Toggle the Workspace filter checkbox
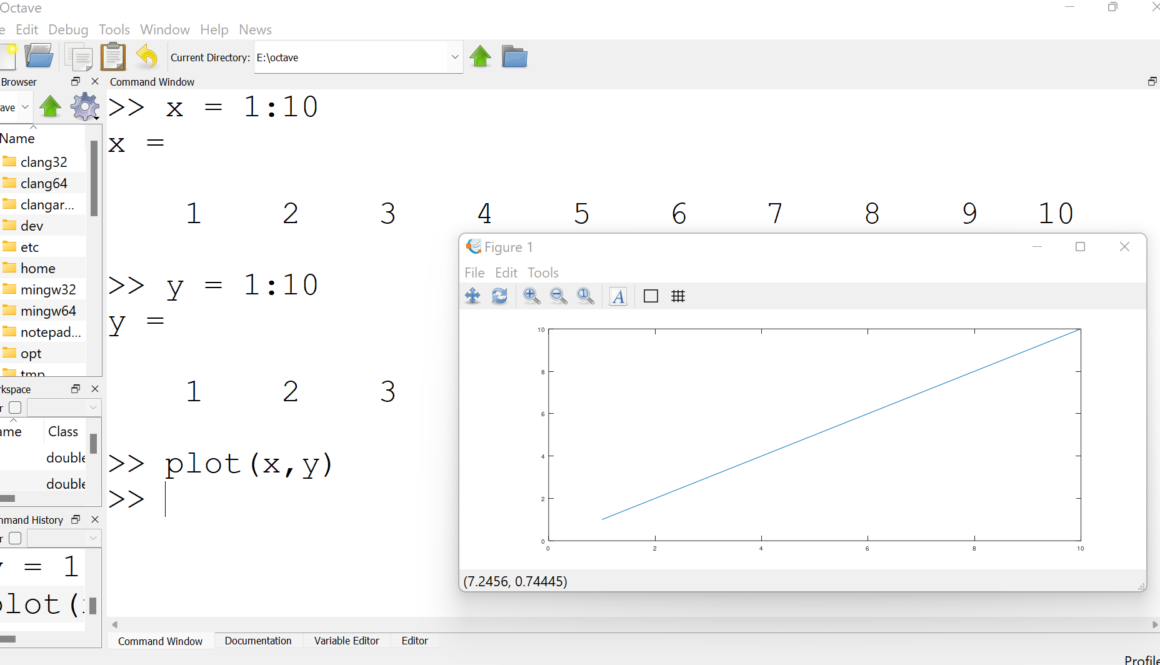1160x665 pixels. [x=15, y=408]
